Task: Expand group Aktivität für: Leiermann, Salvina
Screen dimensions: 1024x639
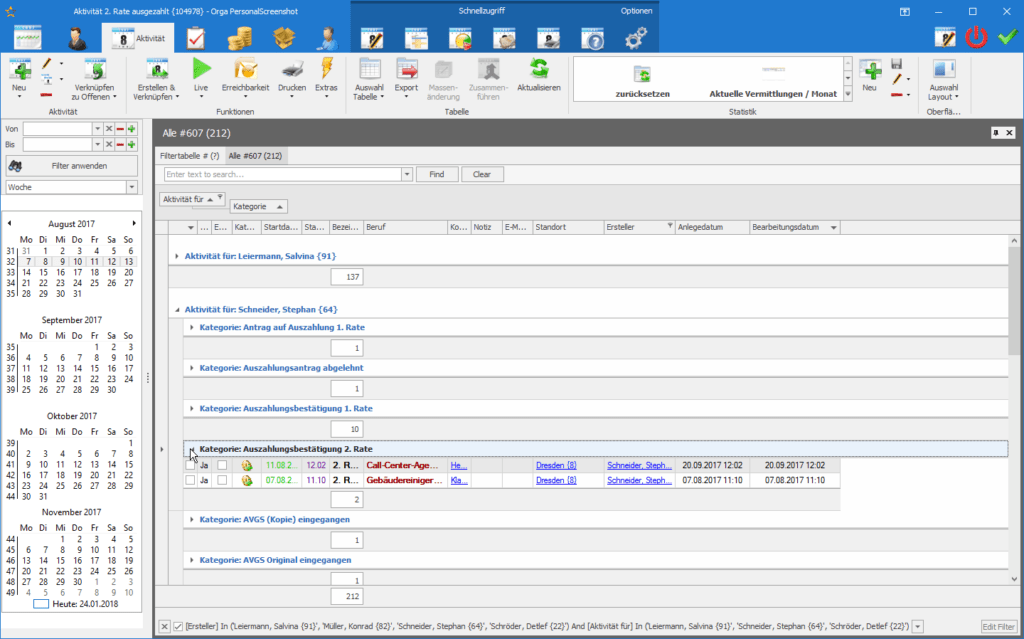Action: [x=177, y=256]
